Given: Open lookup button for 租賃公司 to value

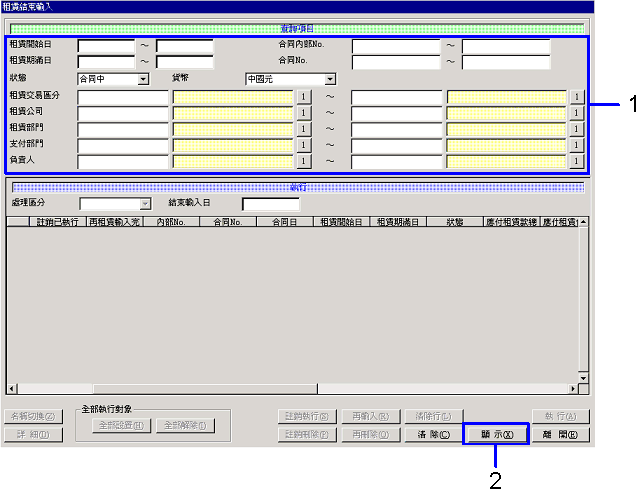Looking at the screenshot, I should pyautogui.click(x=577, y=113).
